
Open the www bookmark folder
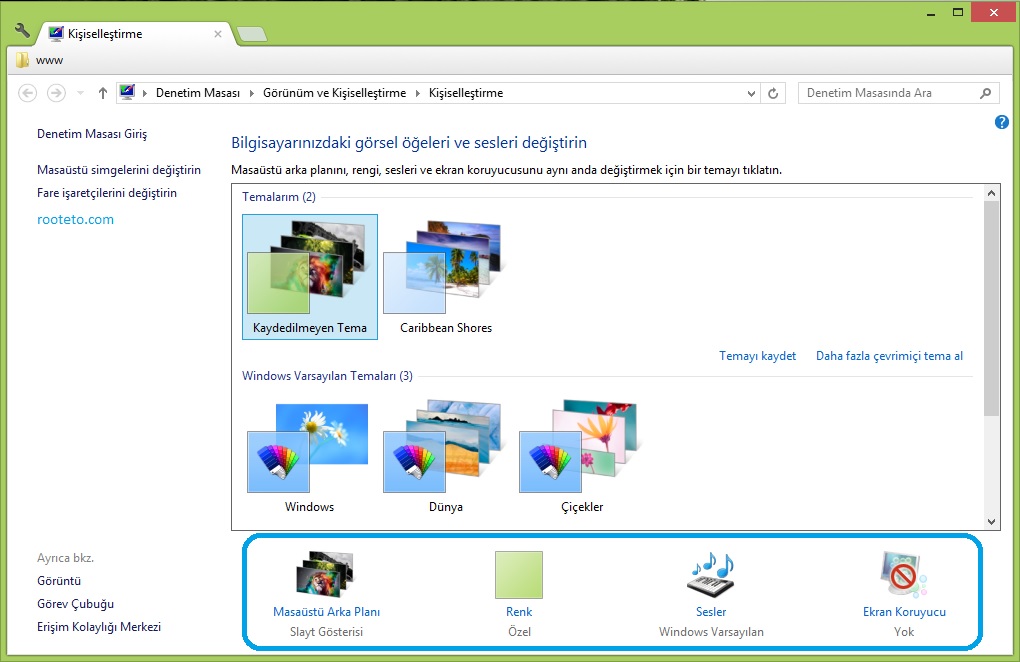coord(40,60)
